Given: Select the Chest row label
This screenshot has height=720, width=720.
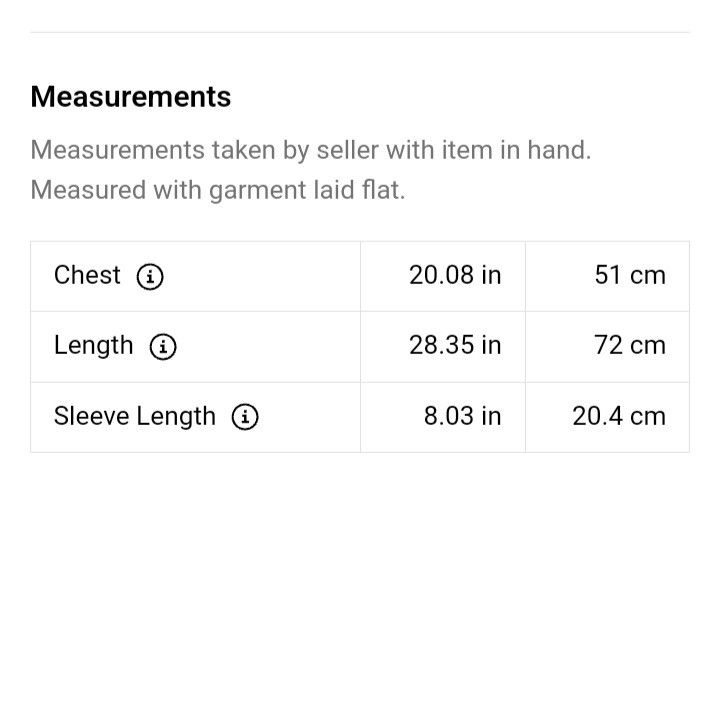Looking at the screenshot, I should click(x=87, y=276).
